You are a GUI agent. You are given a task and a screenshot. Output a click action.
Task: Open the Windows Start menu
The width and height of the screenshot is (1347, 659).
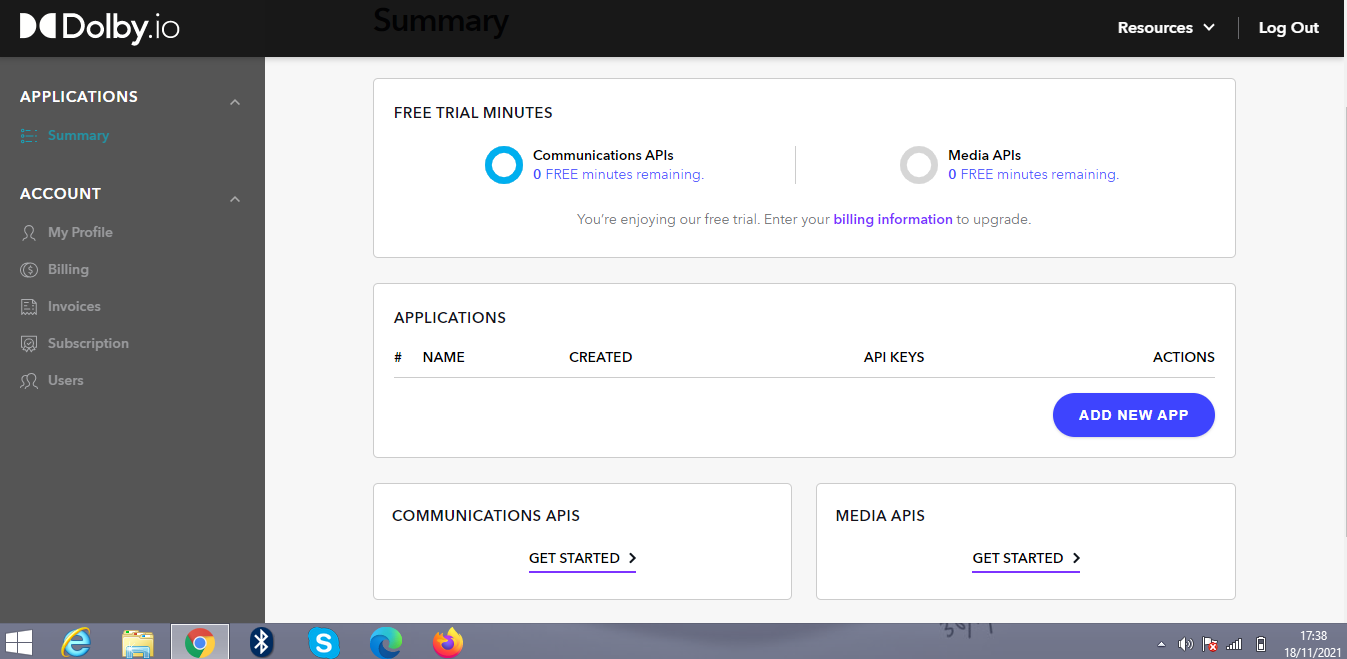tap(18, 642)
